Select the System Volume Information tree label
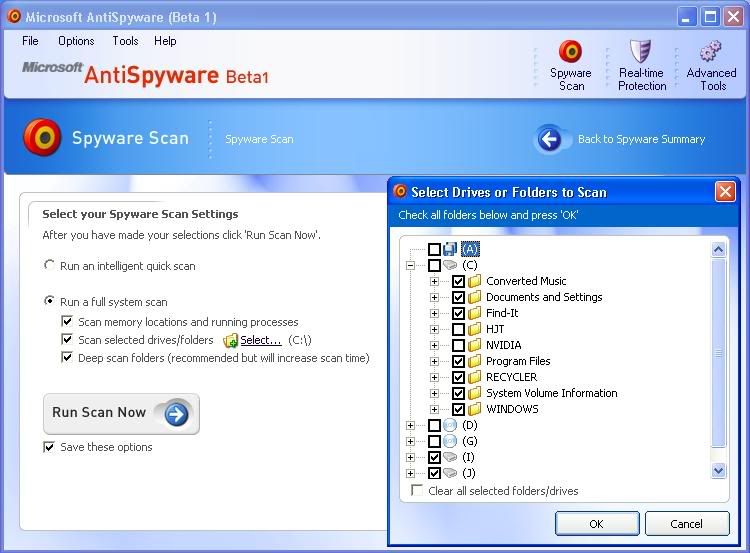 click(551, 393)
